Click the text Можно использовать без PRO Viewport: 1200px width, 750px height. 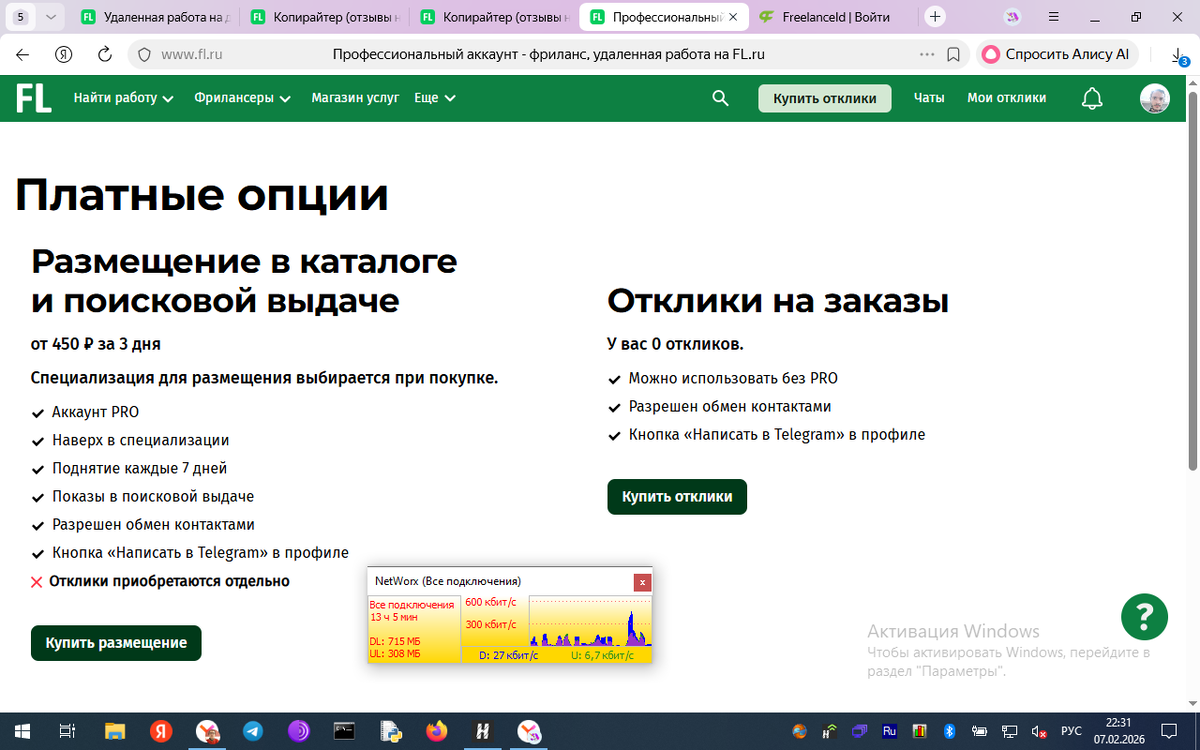coord(733,379)
